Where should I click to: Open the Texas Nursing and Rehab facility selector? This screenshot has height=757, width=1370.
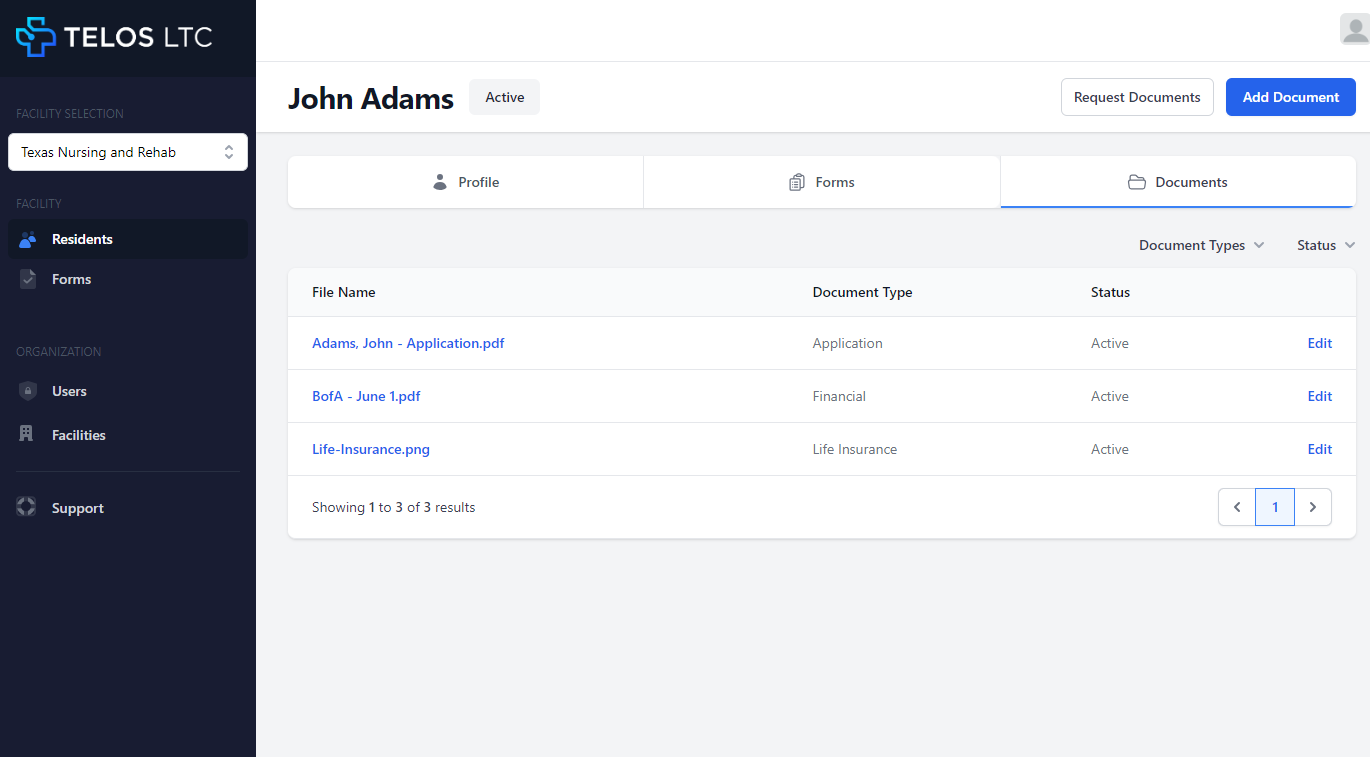coord(128,152)
